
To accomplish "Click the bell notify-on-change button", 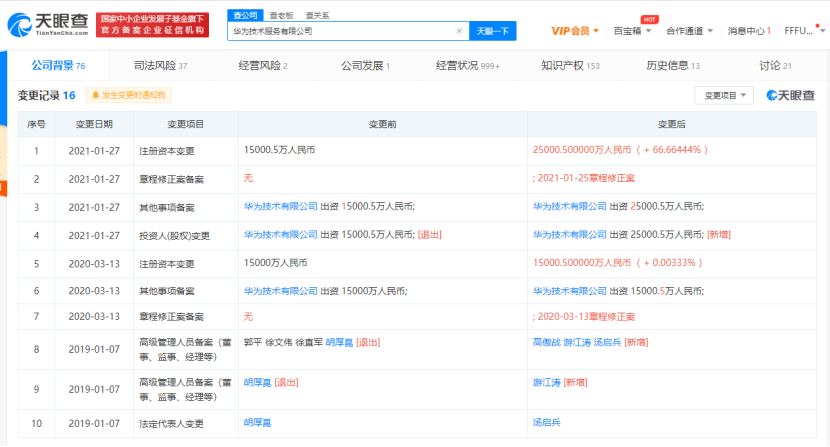I will [x=129, y=95].
